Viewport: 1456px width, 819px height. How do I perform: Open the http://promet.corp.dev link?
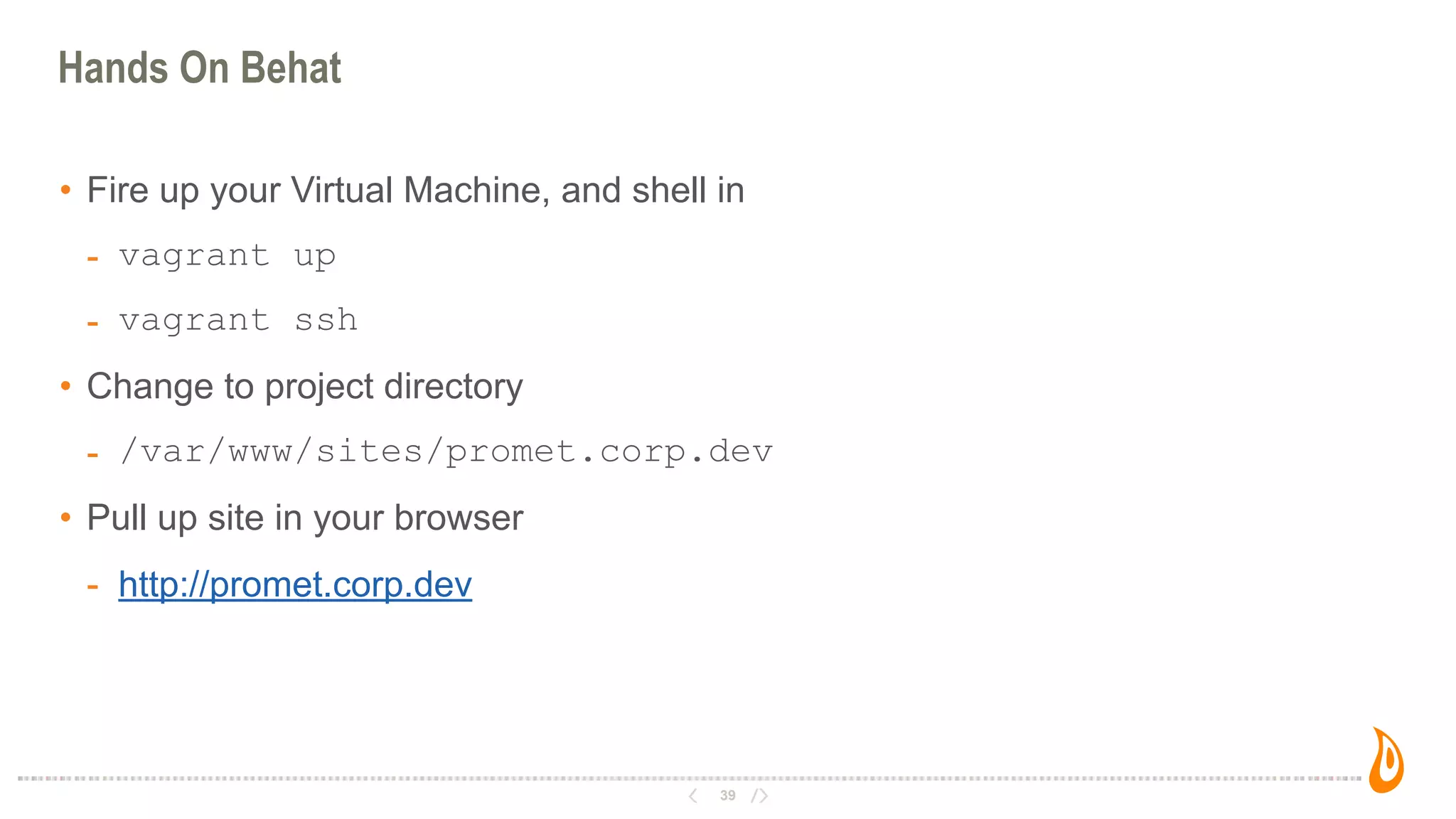click(x=295, y=585)
